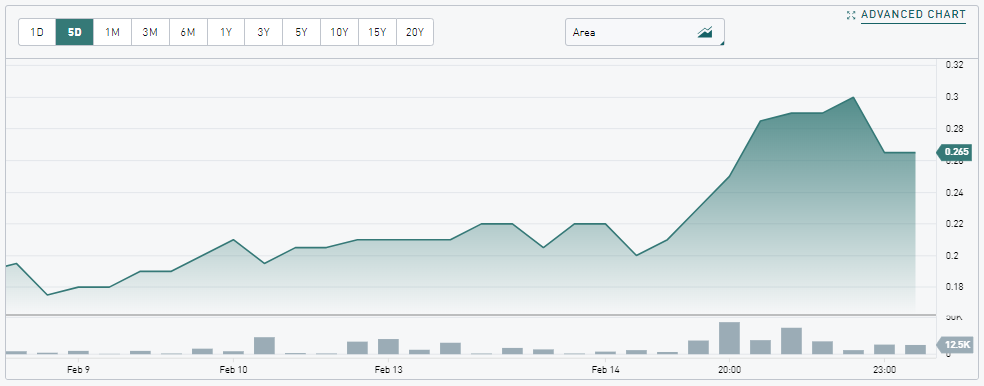Choose the 6M range
This screenshot has height=386, width=984.
(x=188, y=32)
